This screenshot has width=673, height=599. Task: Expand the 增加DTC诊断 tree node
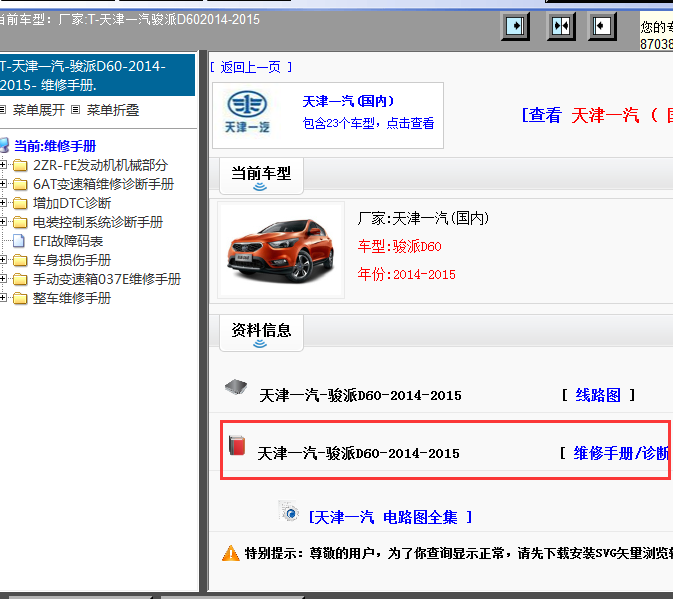pos(3,203)
